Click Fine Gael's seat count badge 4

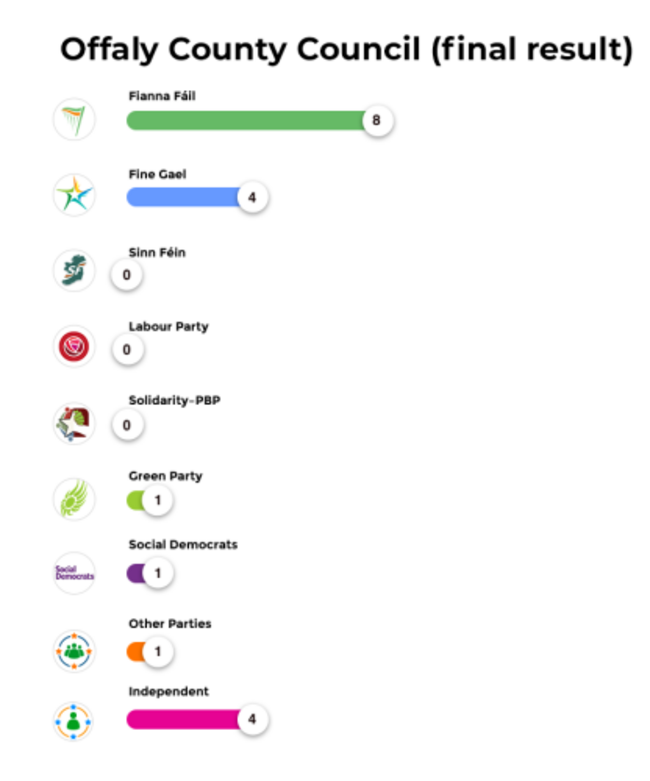(253, 197)
